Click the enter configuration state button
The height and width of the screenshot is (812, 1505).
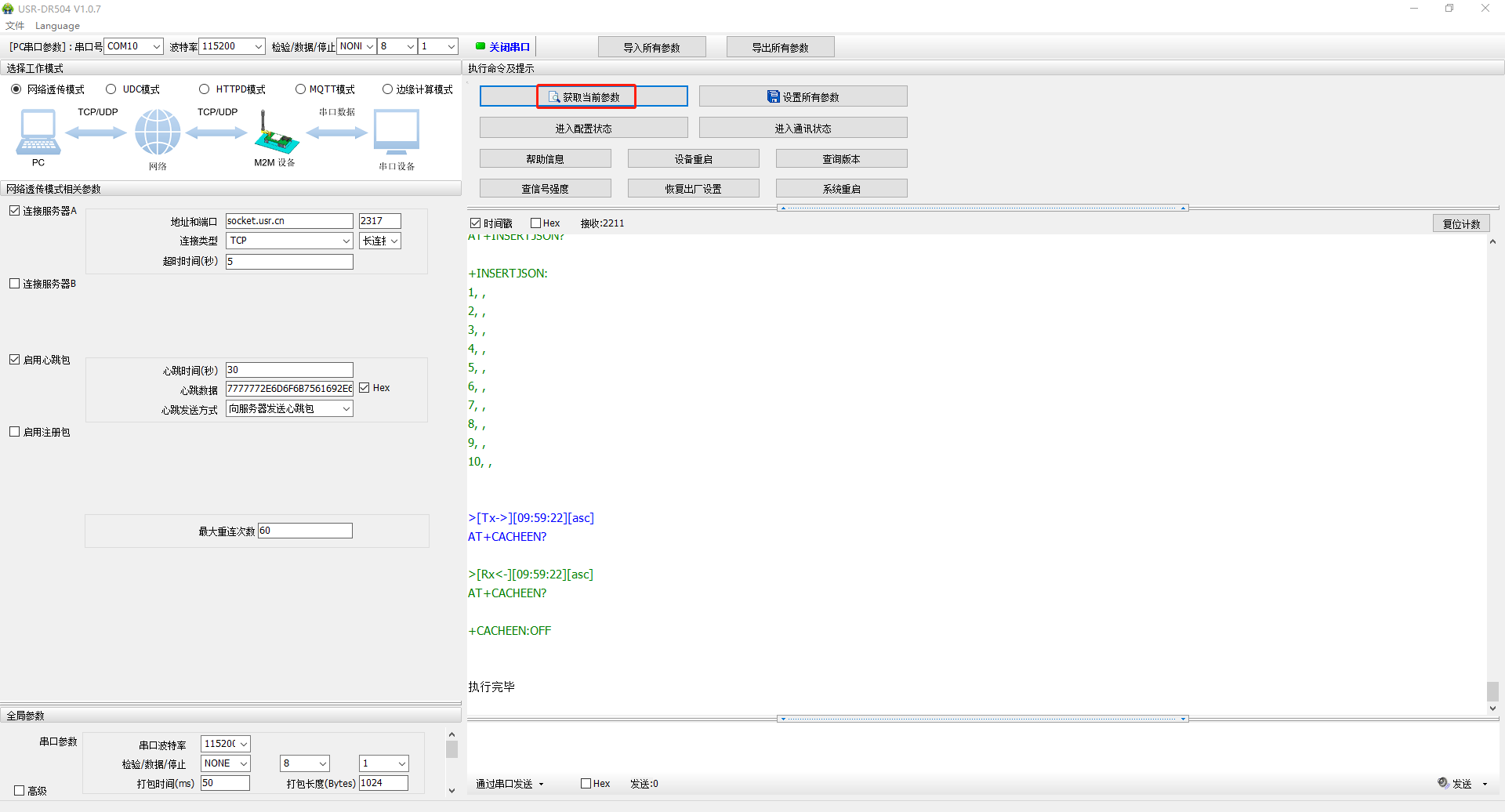click(x=583, y=128)
